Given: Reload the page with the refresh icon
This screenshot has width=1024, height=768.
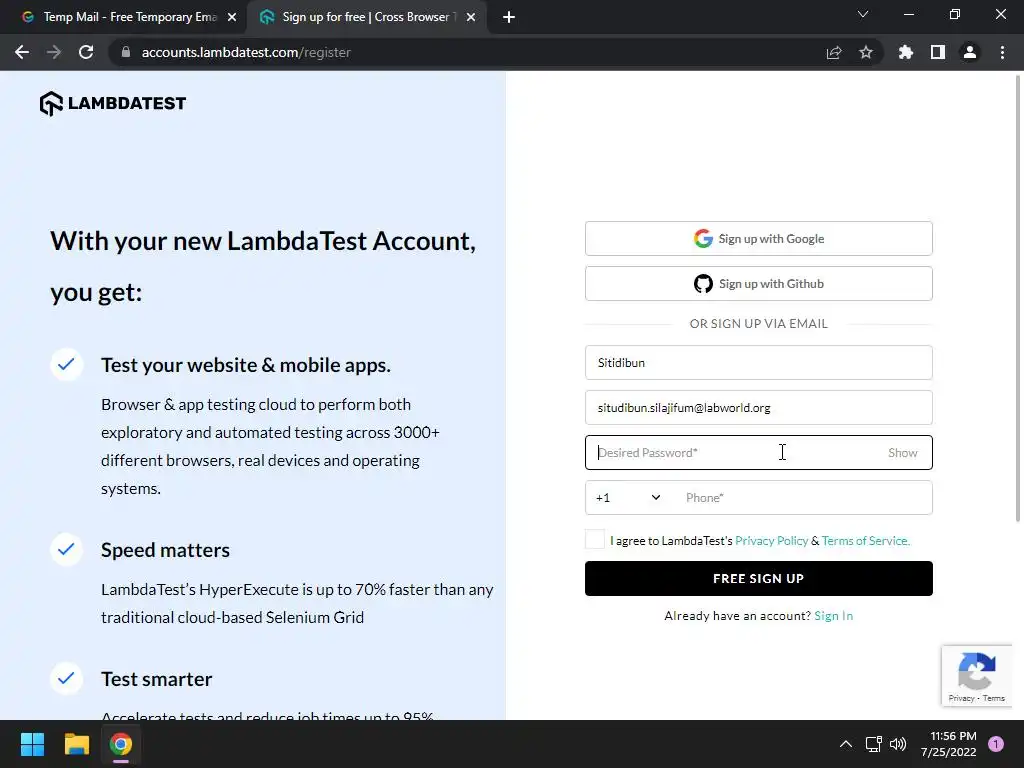Looking at the screenshot, I should [86, 52].
